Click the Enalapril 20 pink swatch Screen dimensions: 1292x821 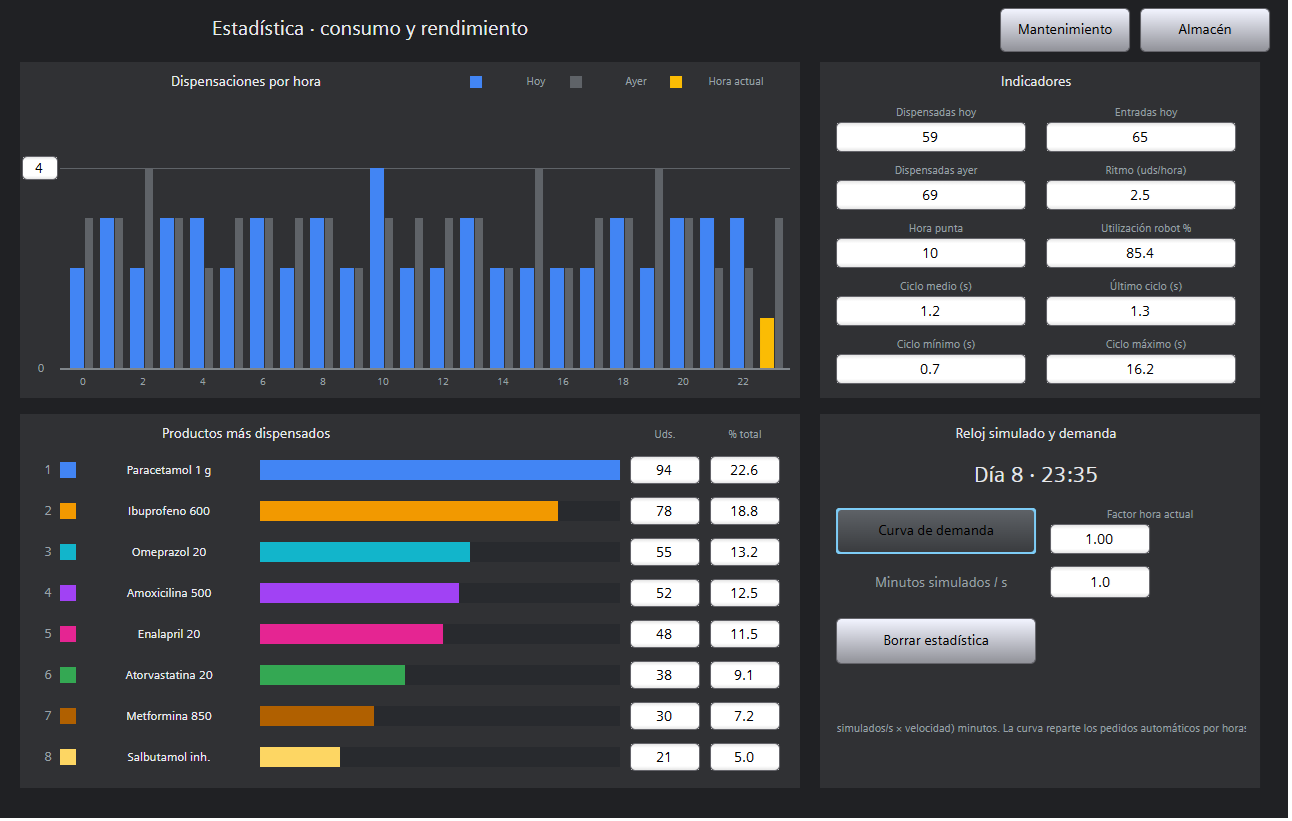(68, 634)
